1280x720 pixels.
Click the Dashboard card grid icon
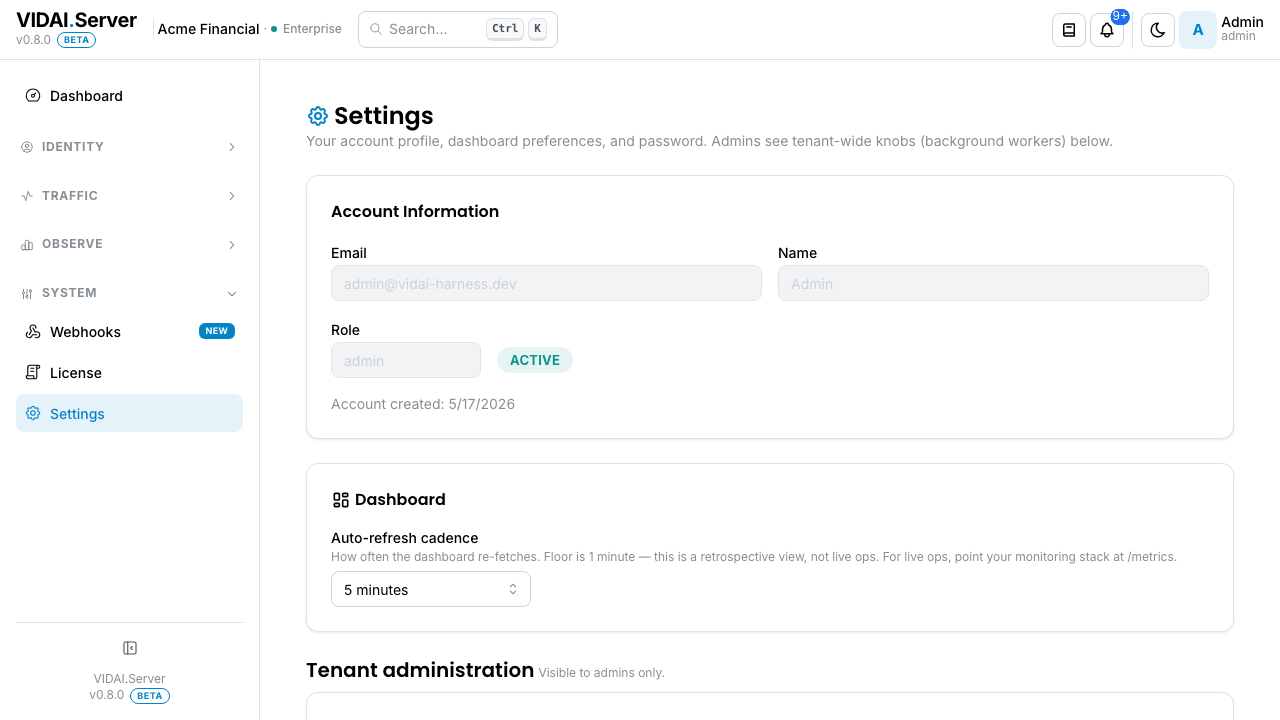(341, 500)
